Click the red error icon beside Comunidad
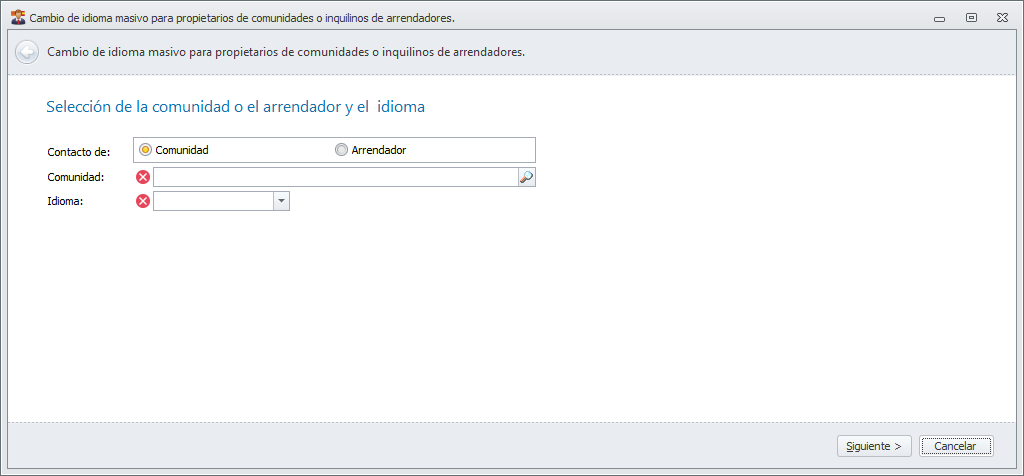Screen dimensions: 1024x476 [x=142, y=177]
